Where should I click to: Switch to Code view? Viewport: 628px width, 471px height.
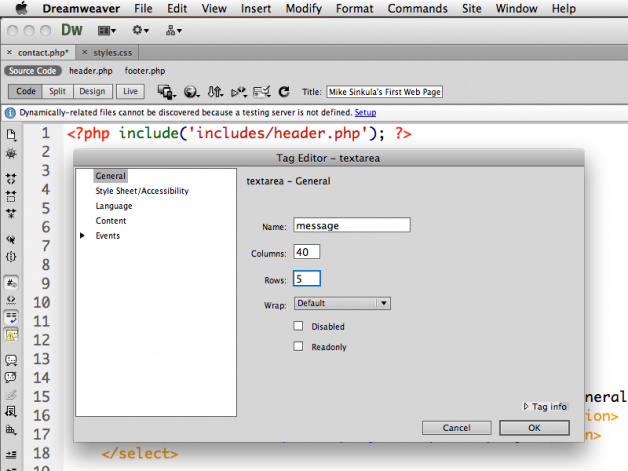26,91
